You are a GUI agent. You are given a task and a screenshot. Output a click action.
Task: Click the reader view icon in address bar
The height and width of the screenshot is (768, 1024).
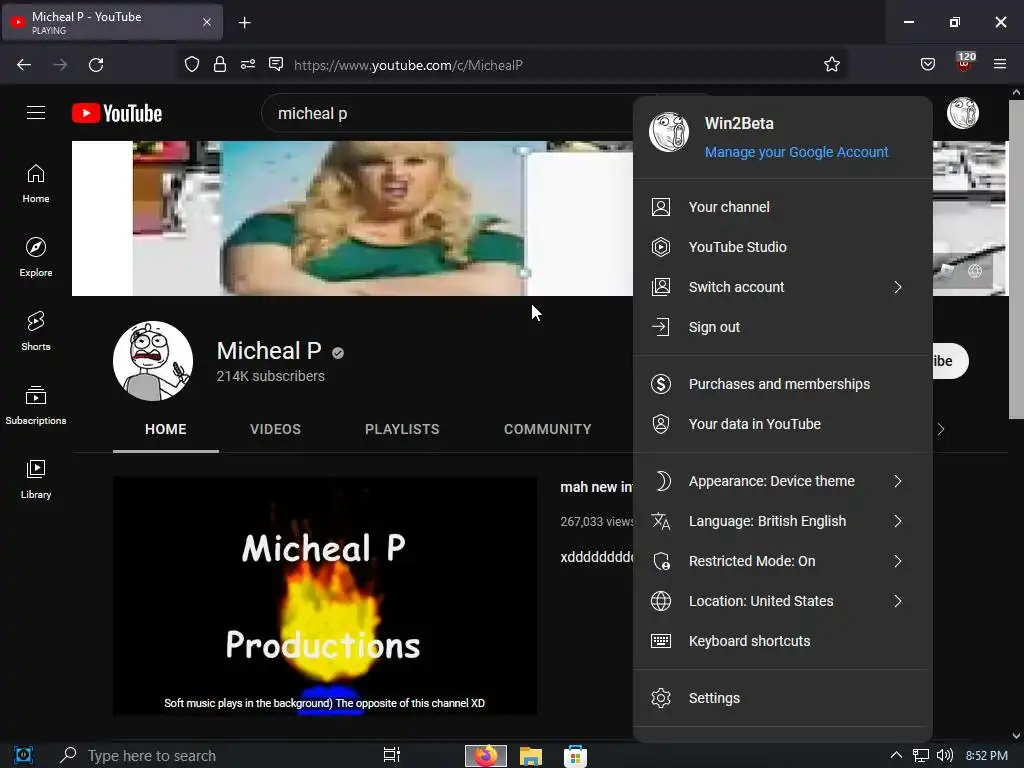point(276,65)
